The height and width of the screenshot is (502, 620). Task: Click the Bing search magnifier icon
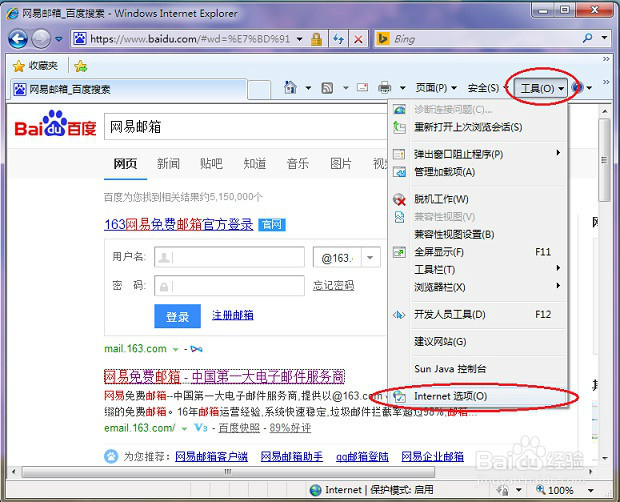click(588, 38)
